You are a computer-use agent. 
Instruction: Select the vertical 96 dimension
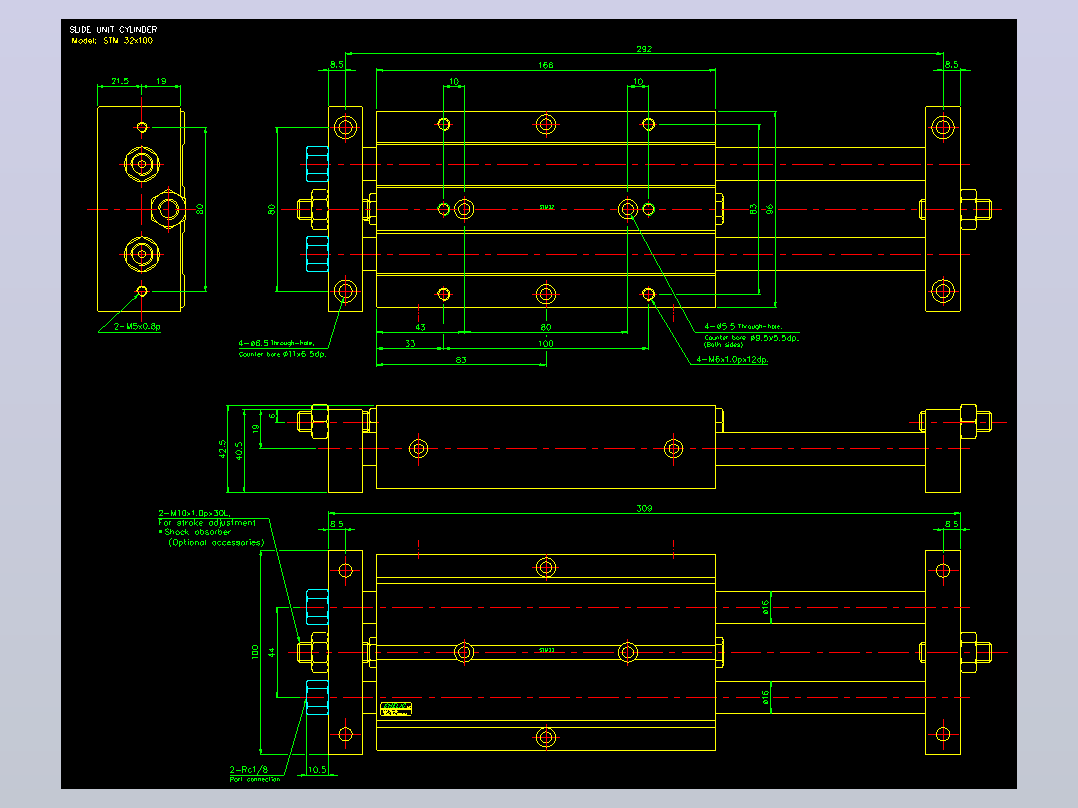pyautogui.click(x=770, y=208)
